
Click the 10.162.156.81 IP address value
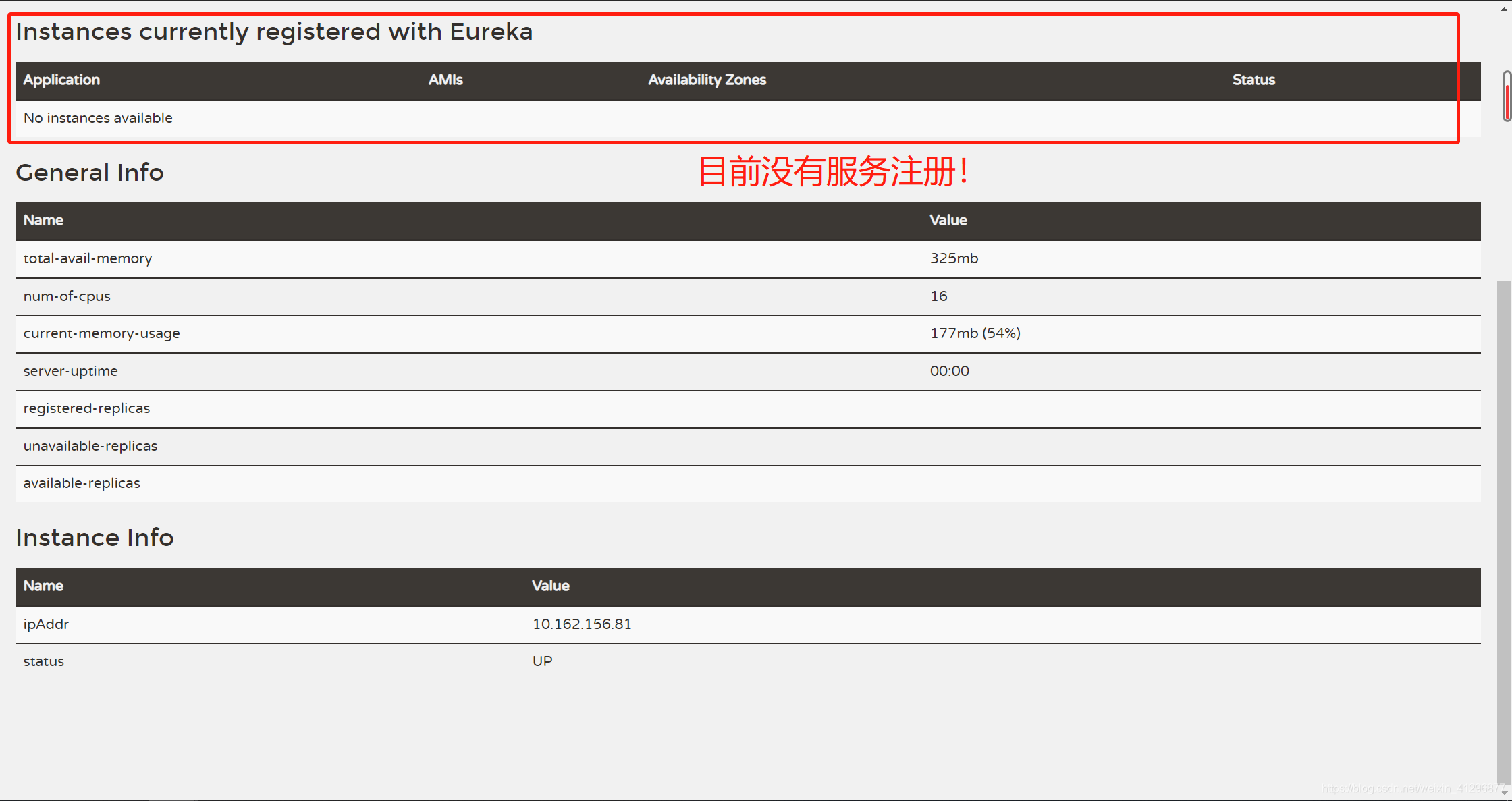[582, 624]
